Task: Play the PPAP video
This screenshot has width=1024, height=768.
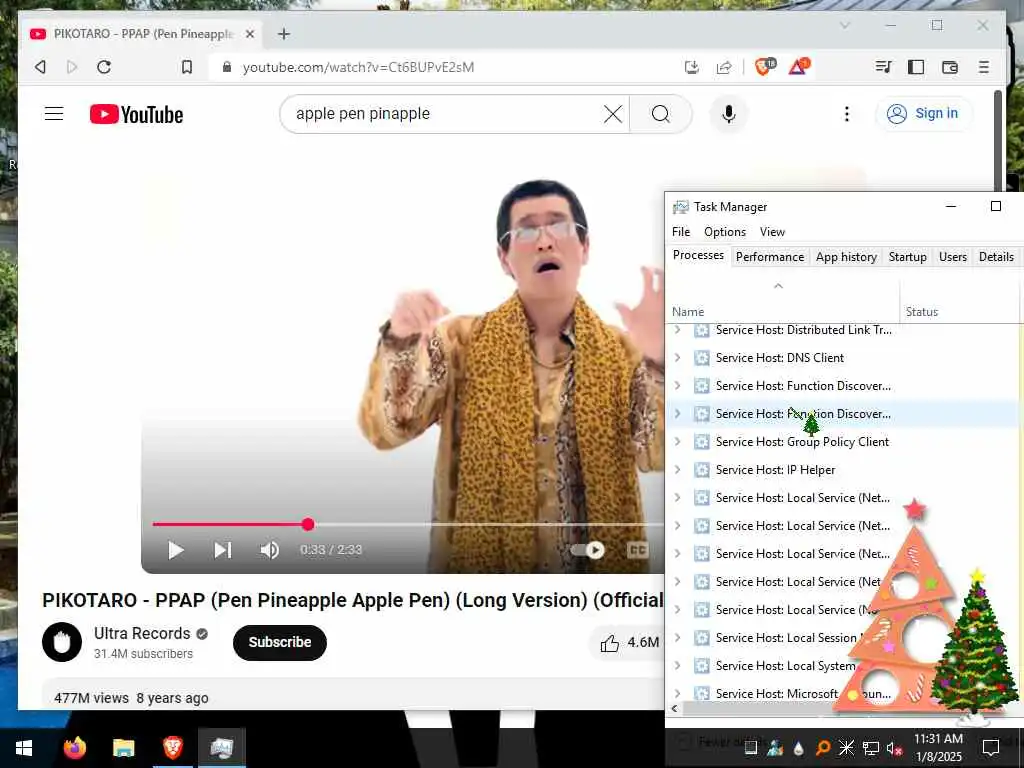Action: (x=175, y=550)
